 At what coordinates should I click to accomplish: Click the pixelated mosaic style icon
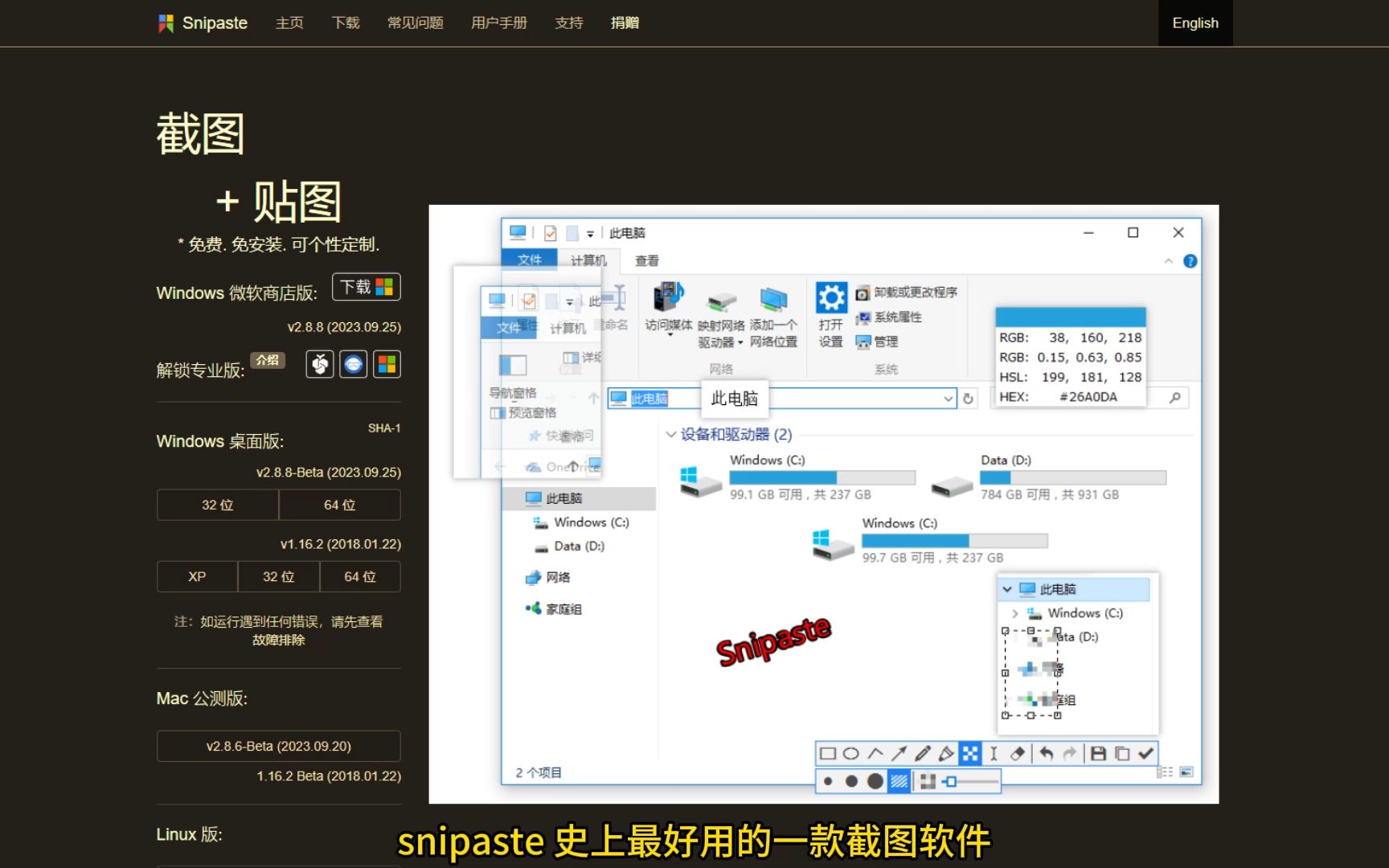[x=928, y=781]
